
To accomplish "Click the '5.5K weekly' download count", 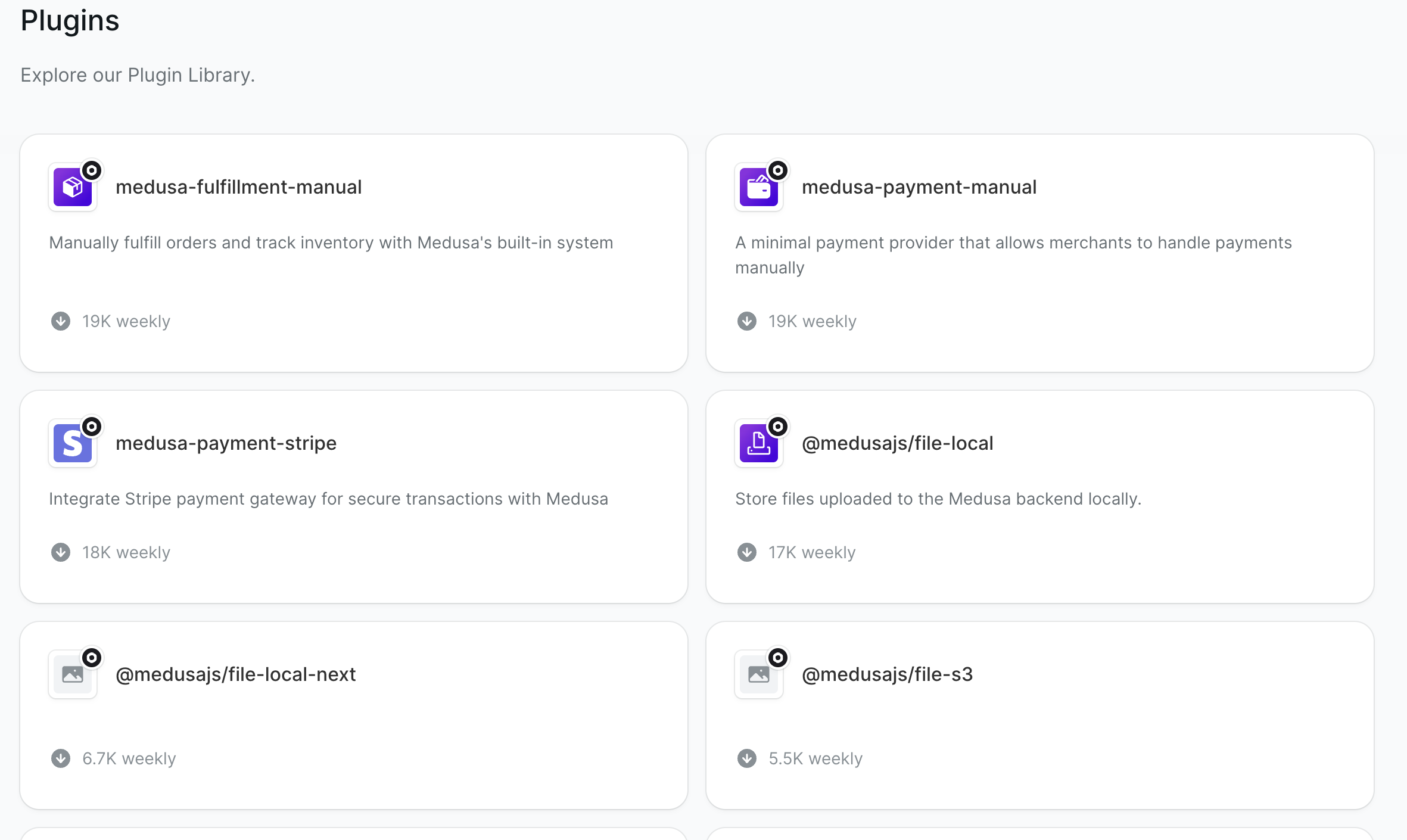I will coord(815,758).
